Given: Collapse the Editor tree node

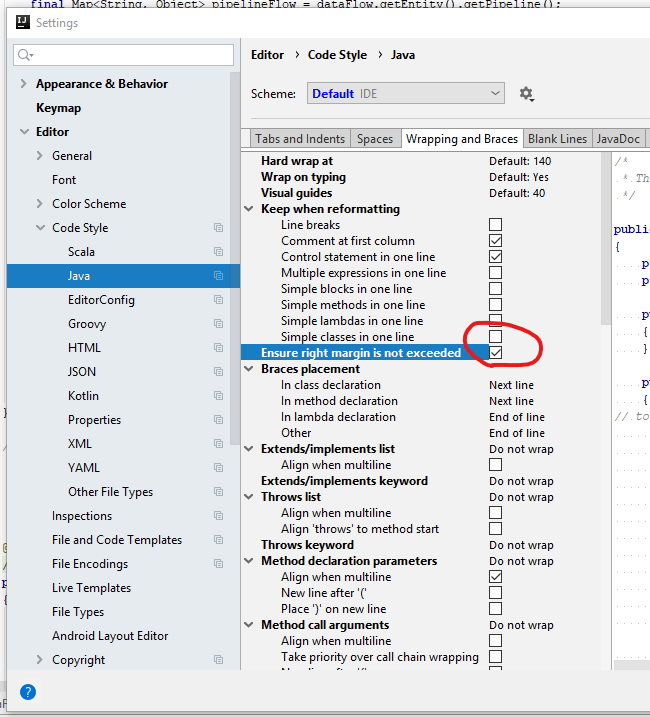Looking at the screenshot, I should click(24, 132).
